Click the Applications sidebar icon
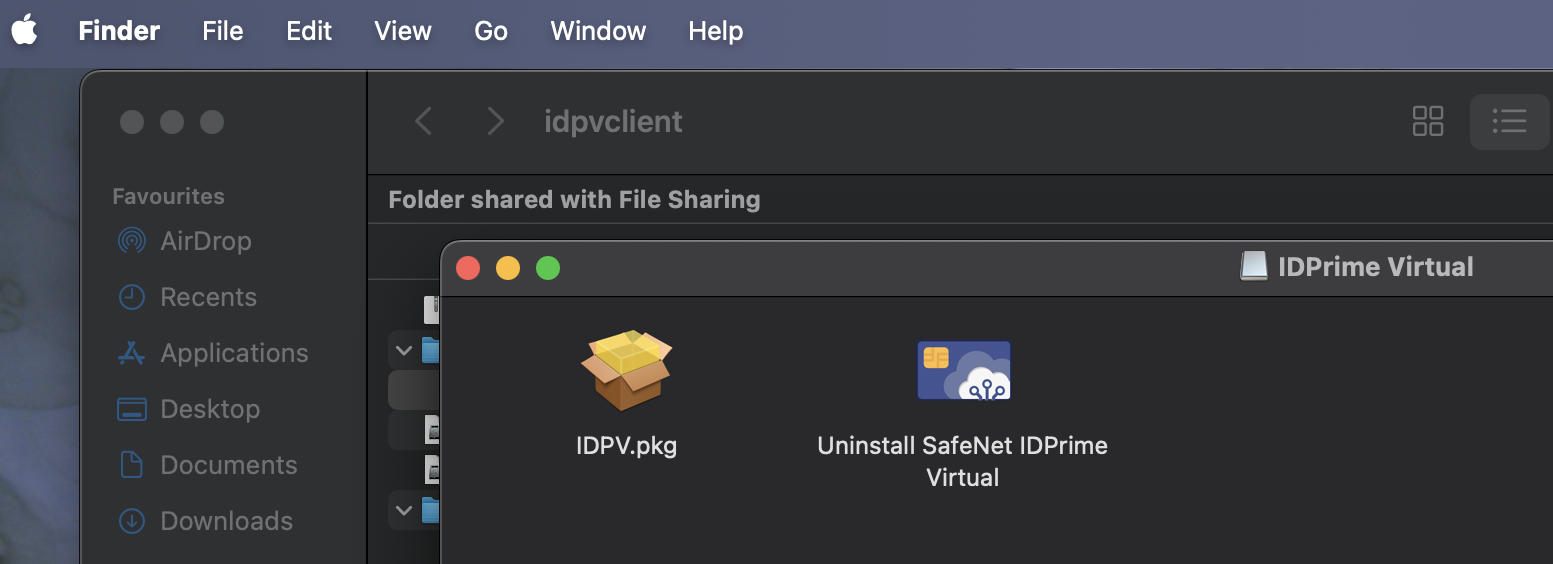 click(132, 353)
